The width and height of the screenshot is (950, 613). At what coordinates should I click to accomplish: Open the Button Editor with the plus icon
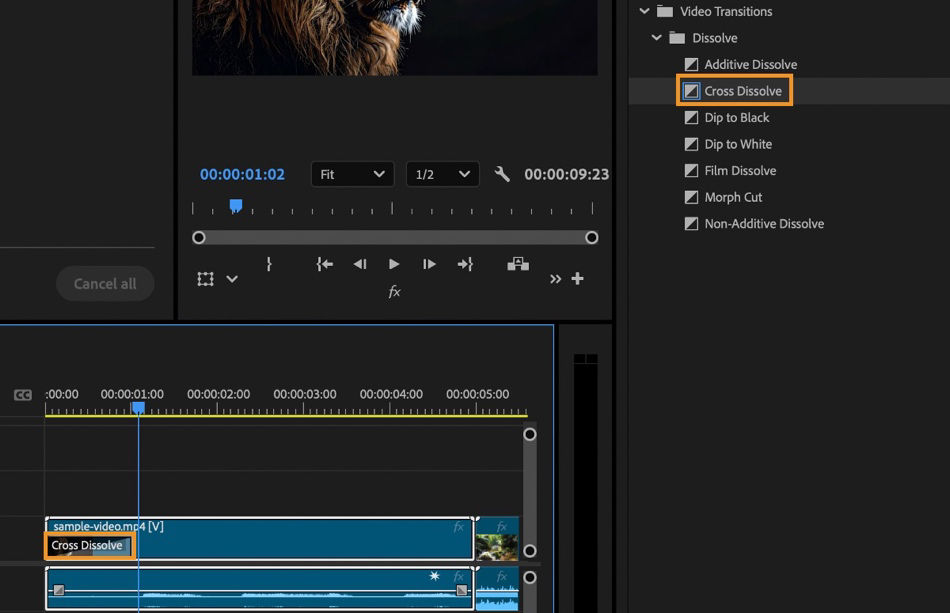[x=578, y=279]
